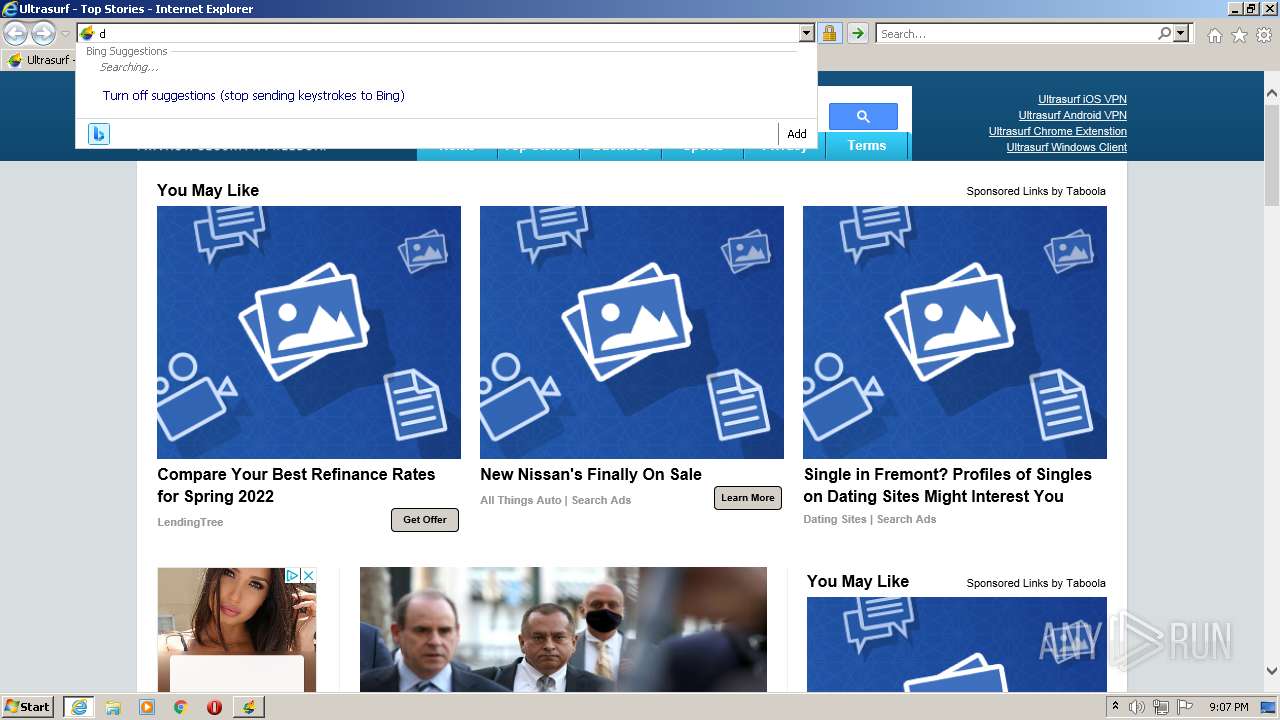1280x720 pixels.
Task: Open the Ultrasurf Android VPN link
Action: (1072, 115)
